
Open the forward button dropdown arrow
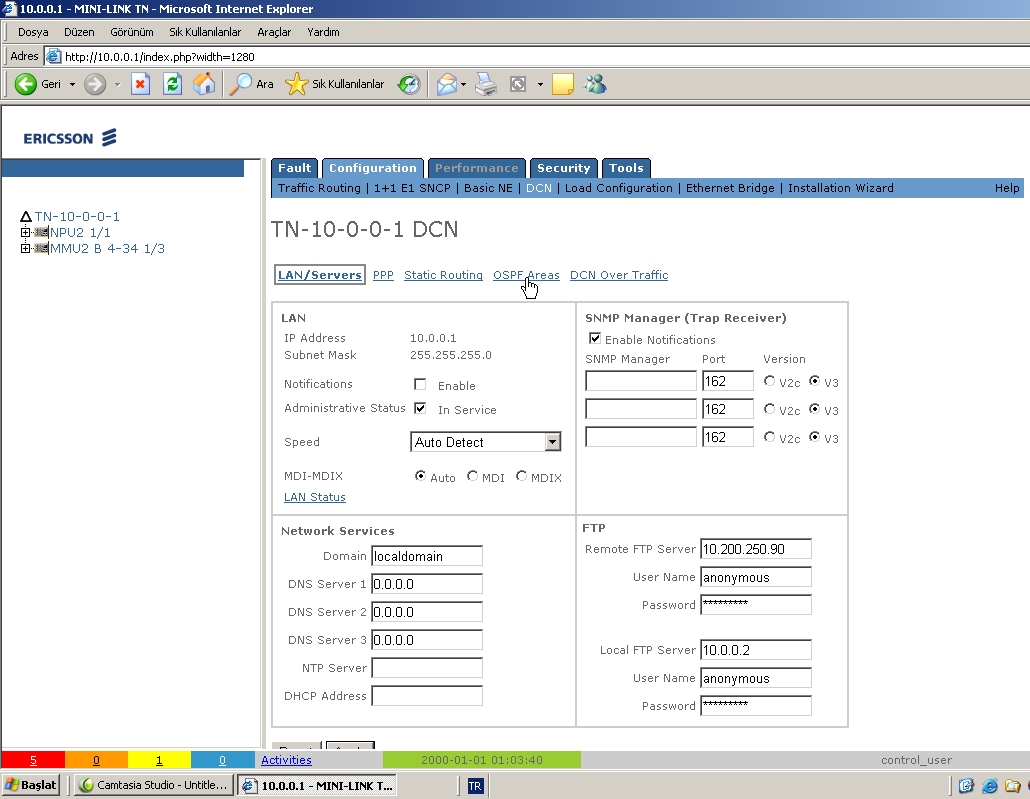(118, 84)
